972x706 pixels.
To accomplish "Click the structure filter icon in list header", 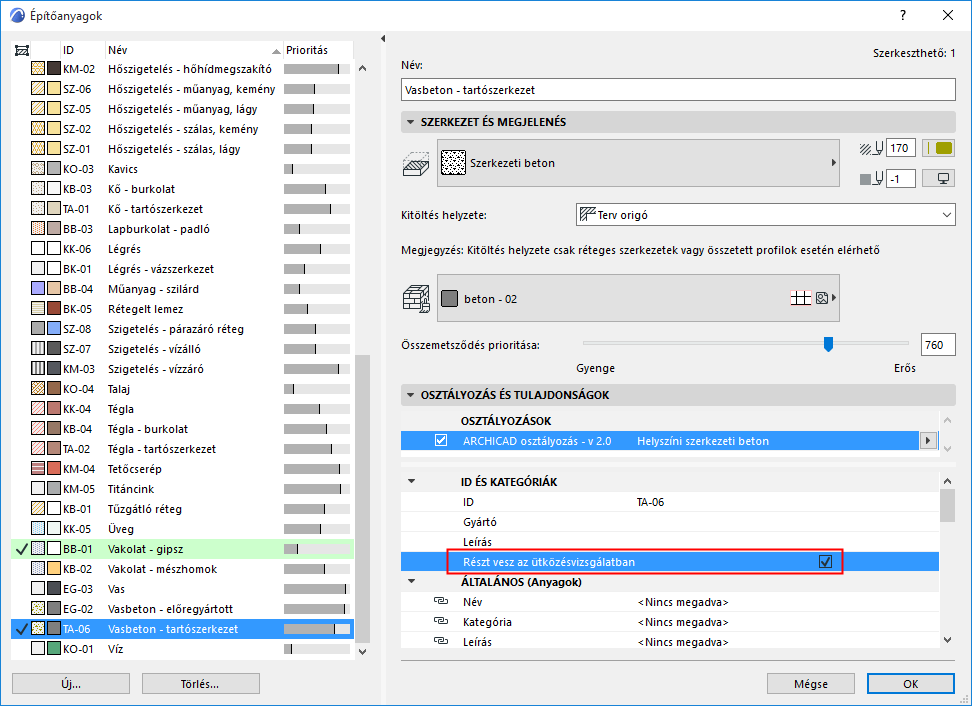I will pyautogui.click(x=22, y=50).
